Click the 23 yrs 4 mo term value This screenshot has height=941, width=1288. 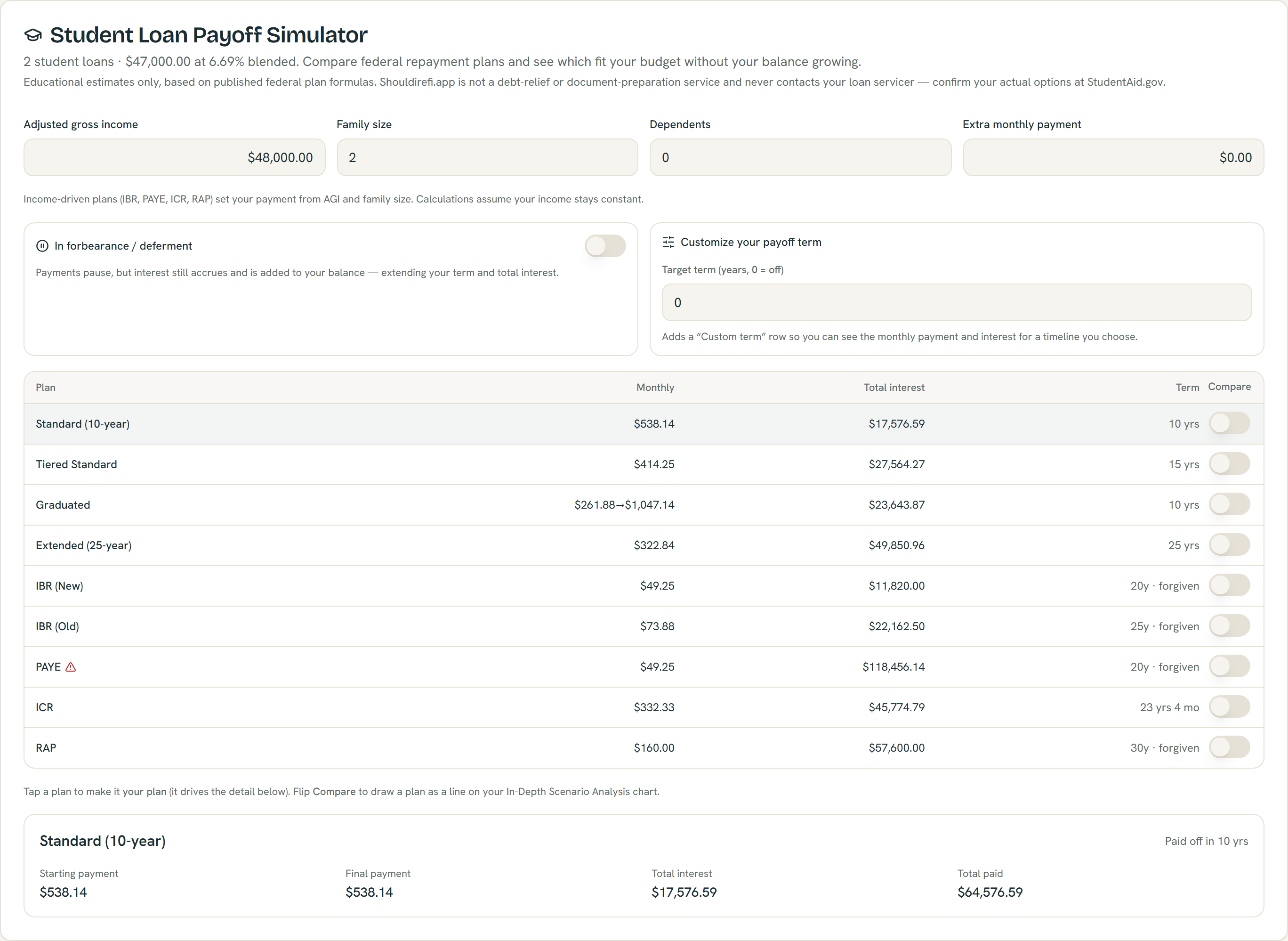[x=1169, y=707]
